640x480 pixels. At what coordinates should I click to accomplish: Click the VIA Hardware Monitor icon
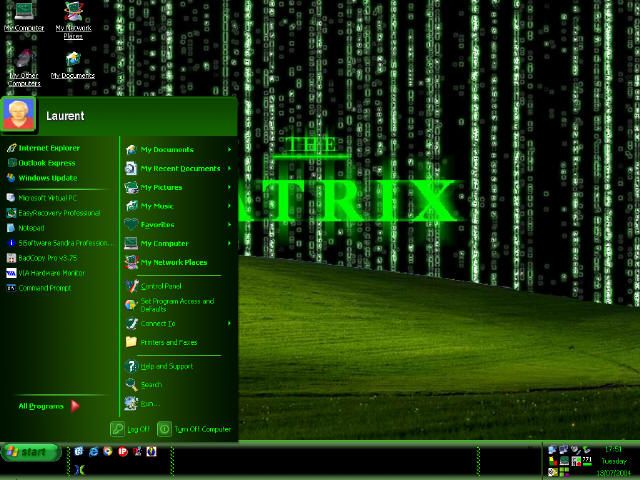11,273
